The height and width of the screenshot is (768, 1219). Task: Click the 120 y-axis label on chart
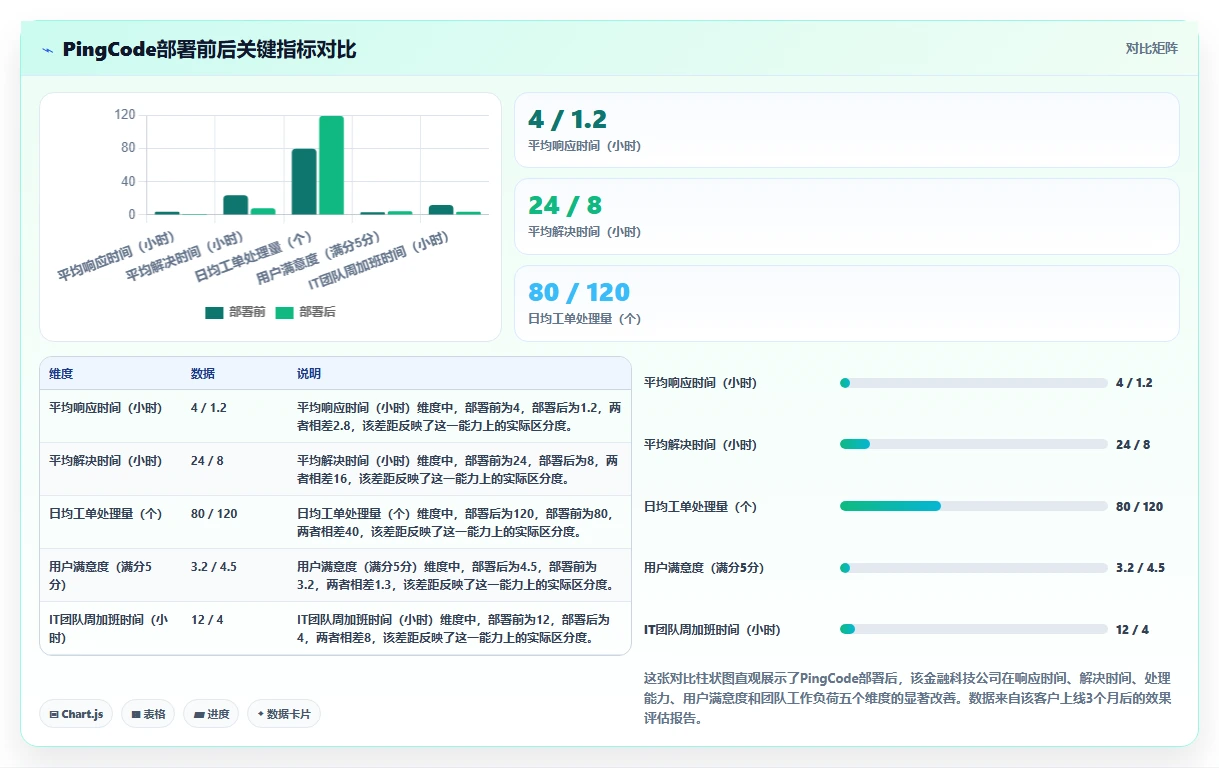(x=125, y=115)
